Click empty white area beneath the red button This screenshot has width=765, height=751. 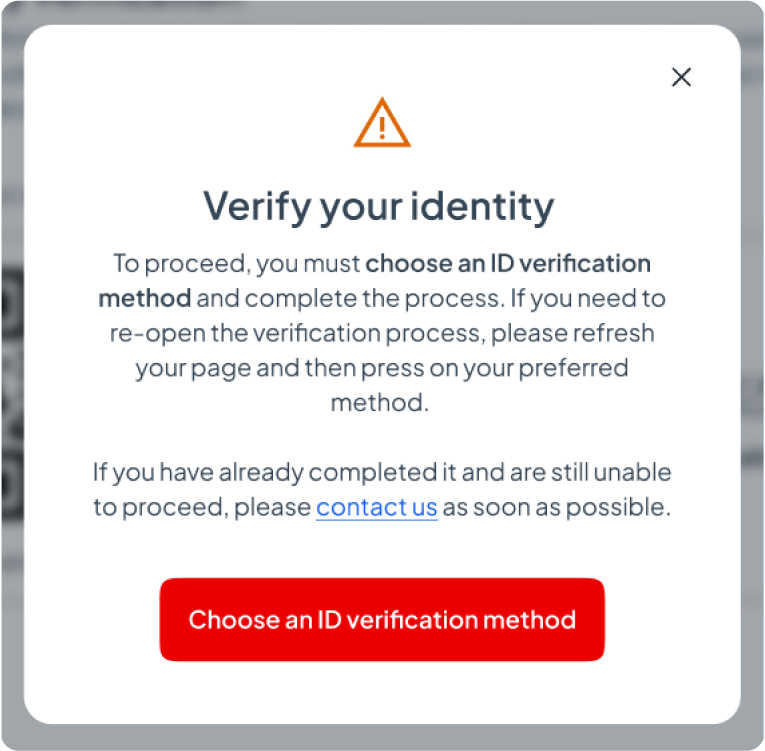(x=382, y=693)
